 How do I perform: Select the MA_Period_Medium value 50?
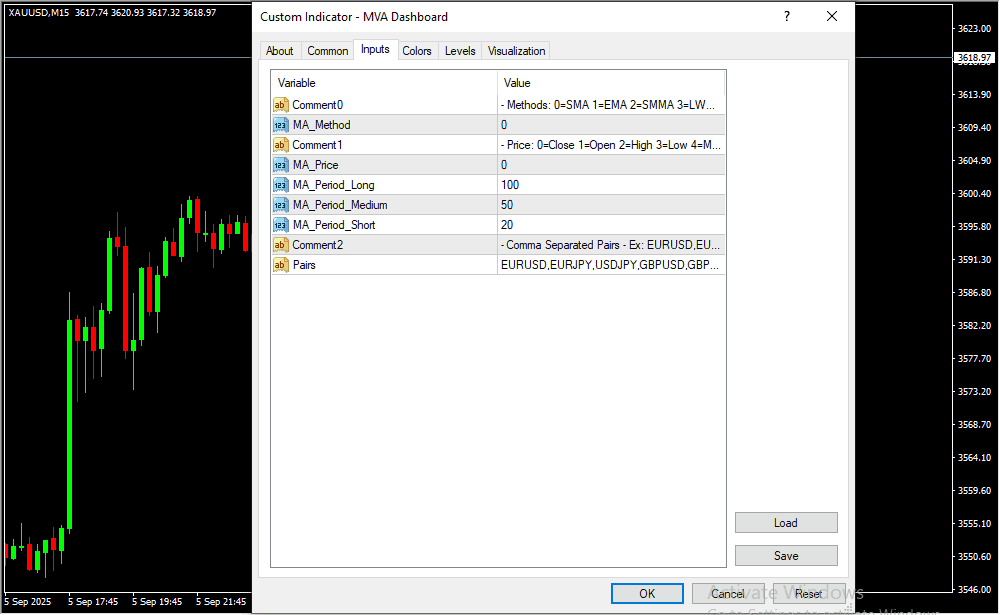point(611,205)
